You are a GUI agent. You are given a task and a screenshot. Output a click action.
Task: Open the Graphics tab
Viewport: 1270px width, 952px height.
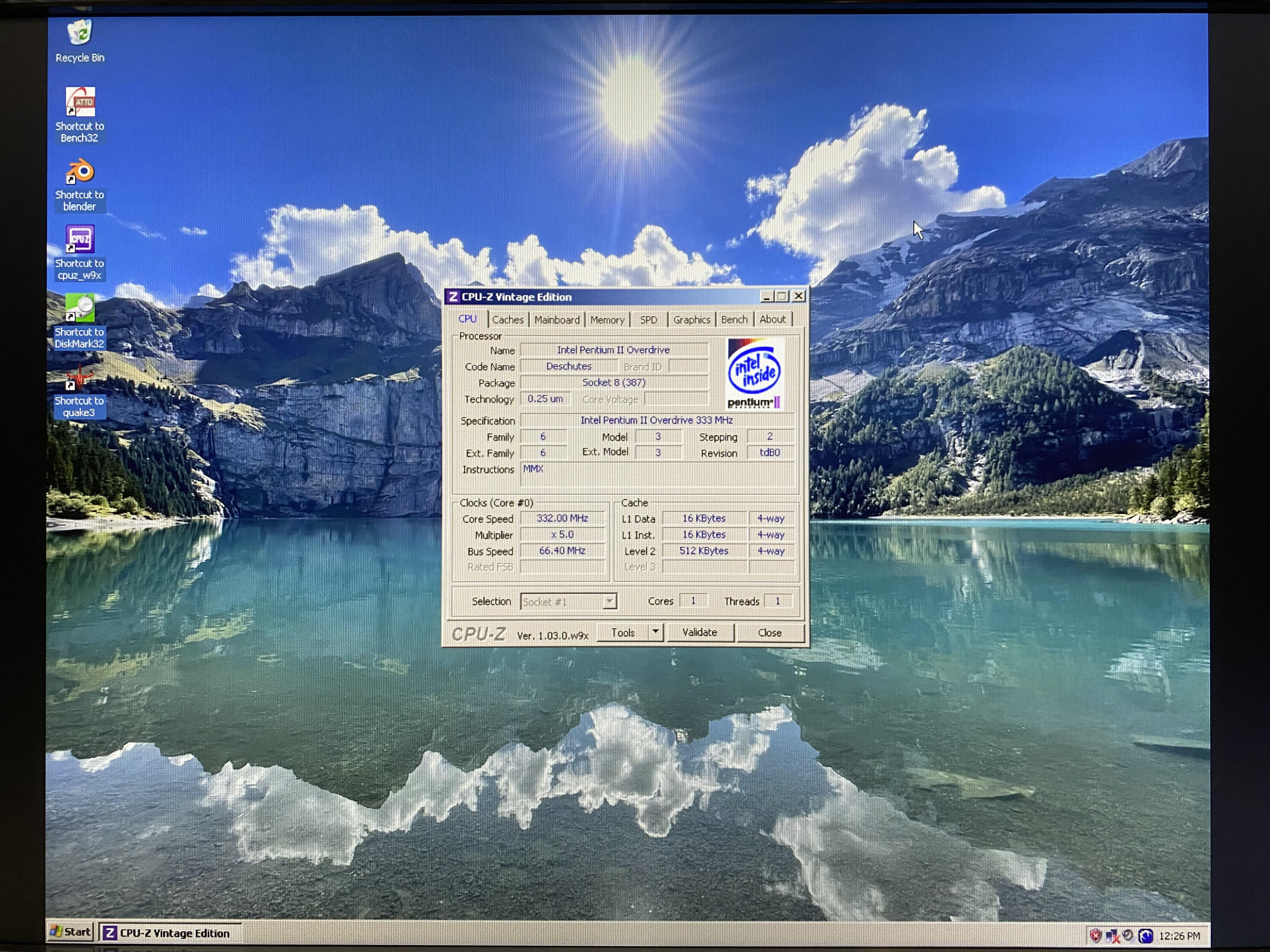[691, 320]
